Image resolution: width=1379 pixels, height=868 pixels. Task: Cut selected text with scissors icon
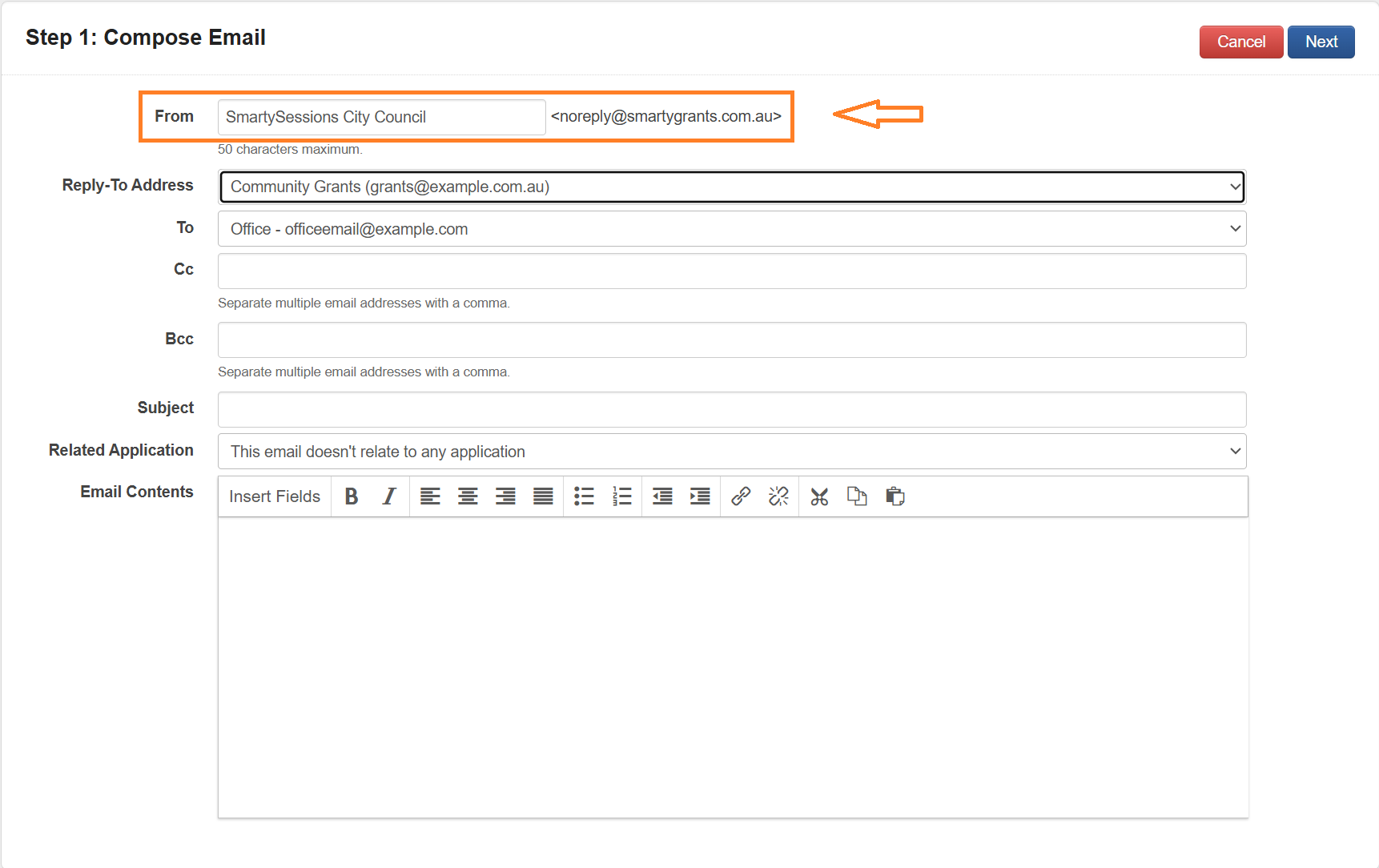[819, 496]
